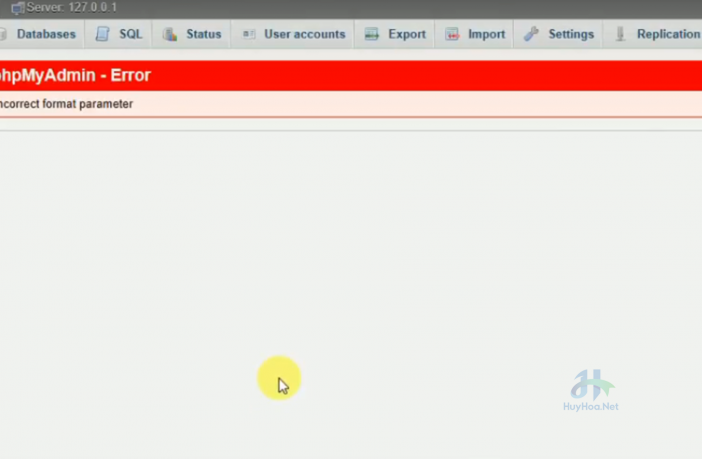
Task: Select the Status tab label
Action: click(203, 34)
